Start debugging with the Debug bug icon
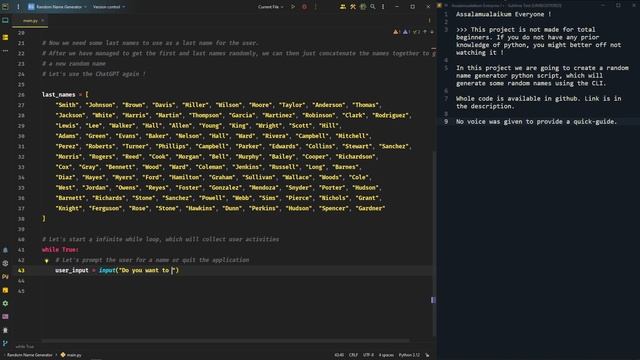 (x=304, y=7)
